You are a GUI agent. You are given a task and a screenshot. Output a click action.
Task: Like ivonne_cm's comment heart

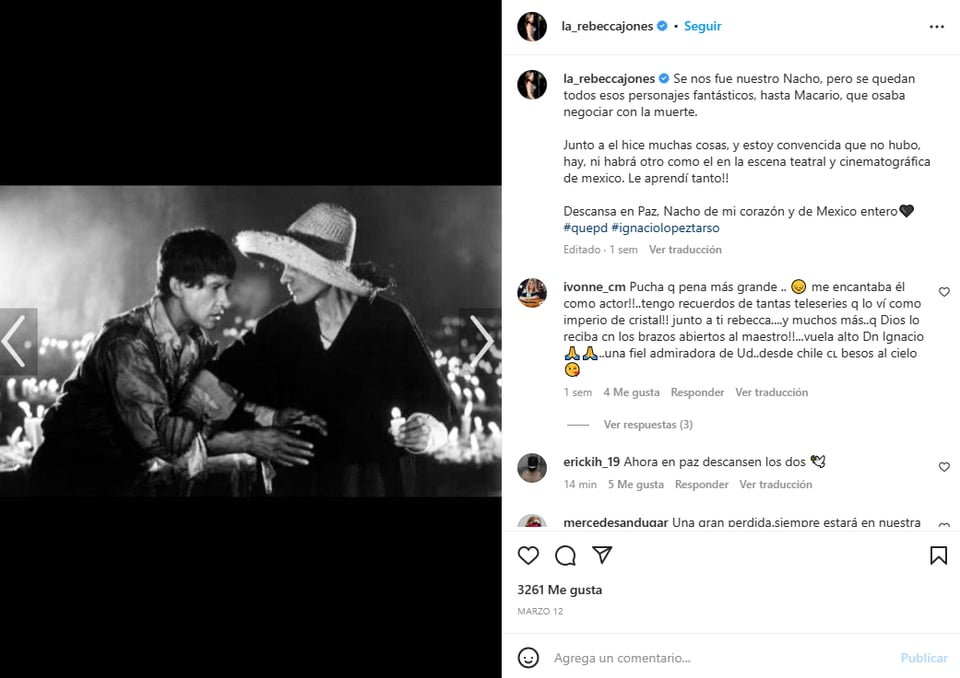944,292
